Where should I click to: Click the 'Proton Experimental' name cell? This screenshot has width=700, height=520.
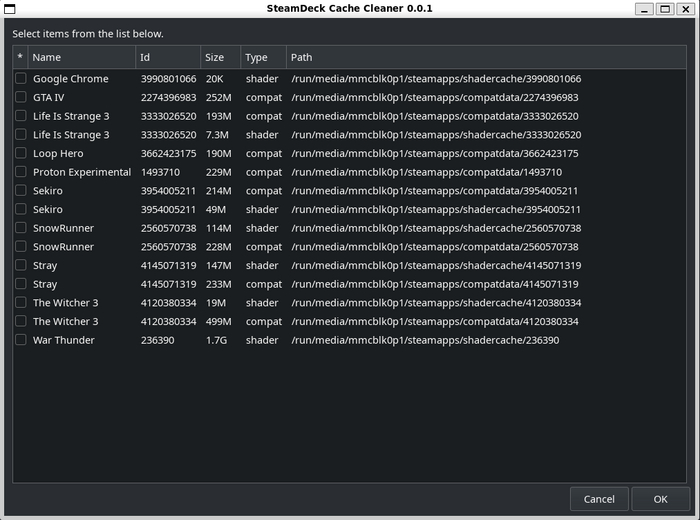click(x=82, y=172)
